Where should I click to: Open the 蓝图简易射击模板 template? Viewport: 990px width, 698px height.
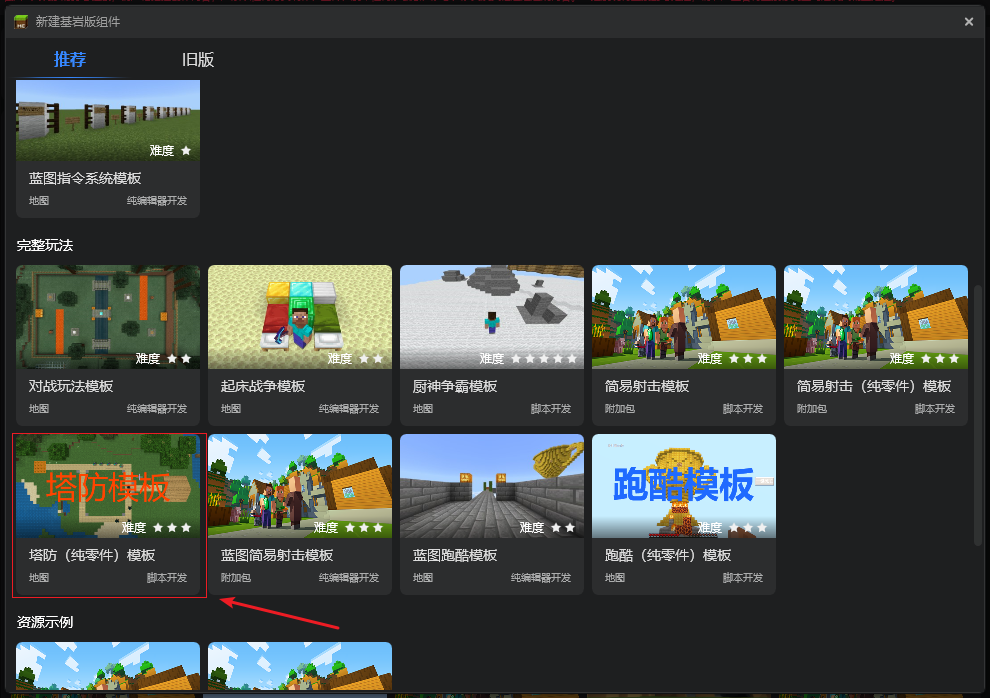300,514
